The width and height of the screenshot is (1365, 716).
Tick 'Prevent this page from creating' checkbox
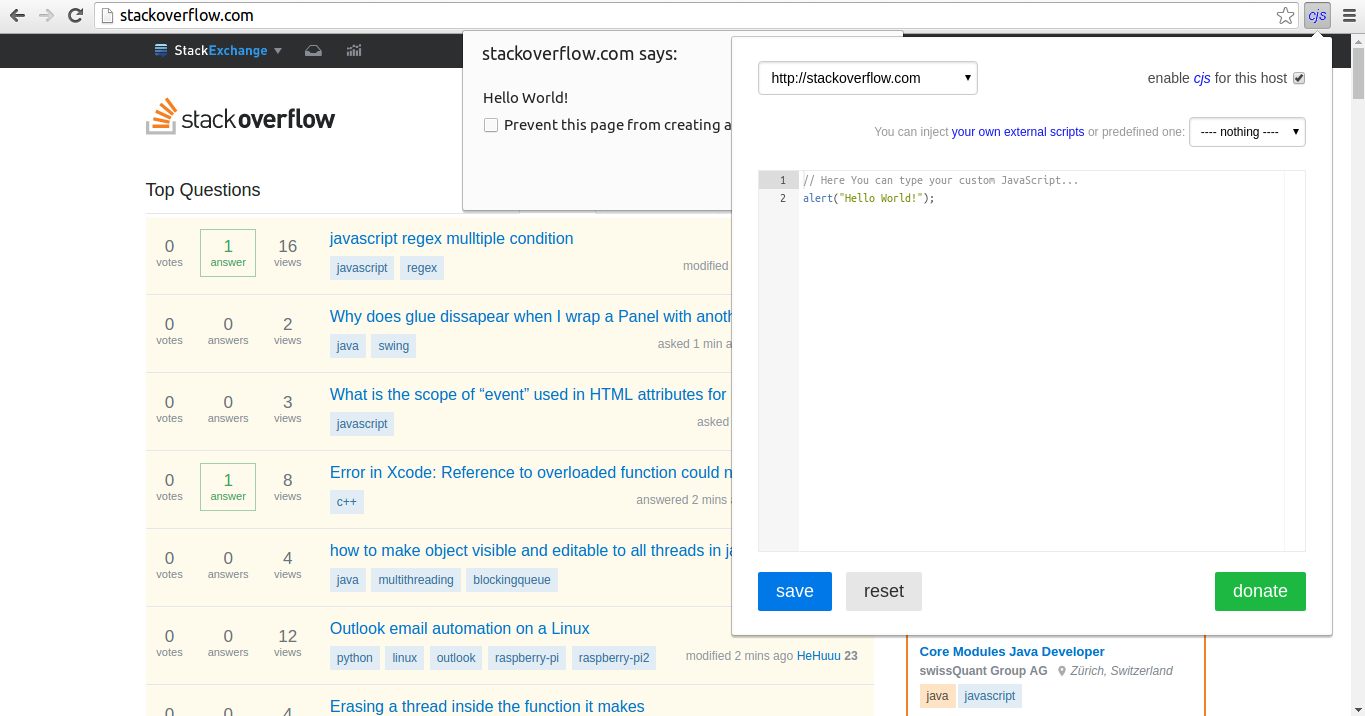(x=491, y=125)
